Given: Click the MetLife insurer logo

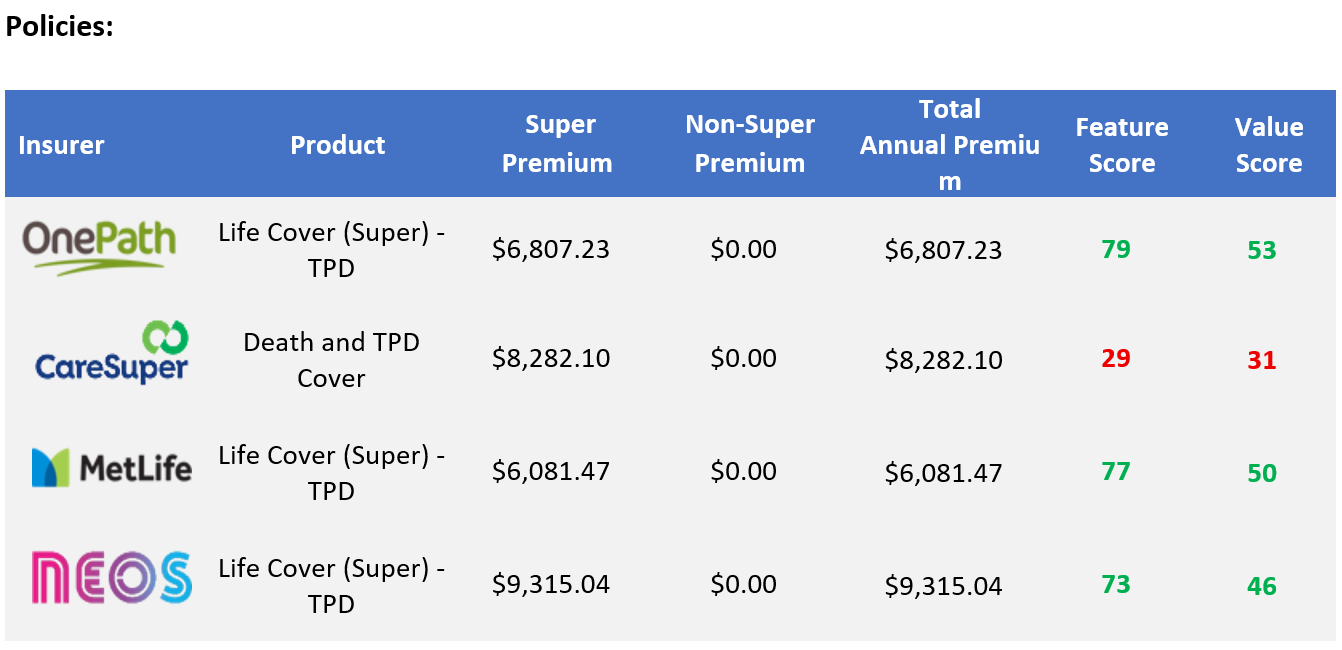Looking at the screenshot, I should pos(111,467).
